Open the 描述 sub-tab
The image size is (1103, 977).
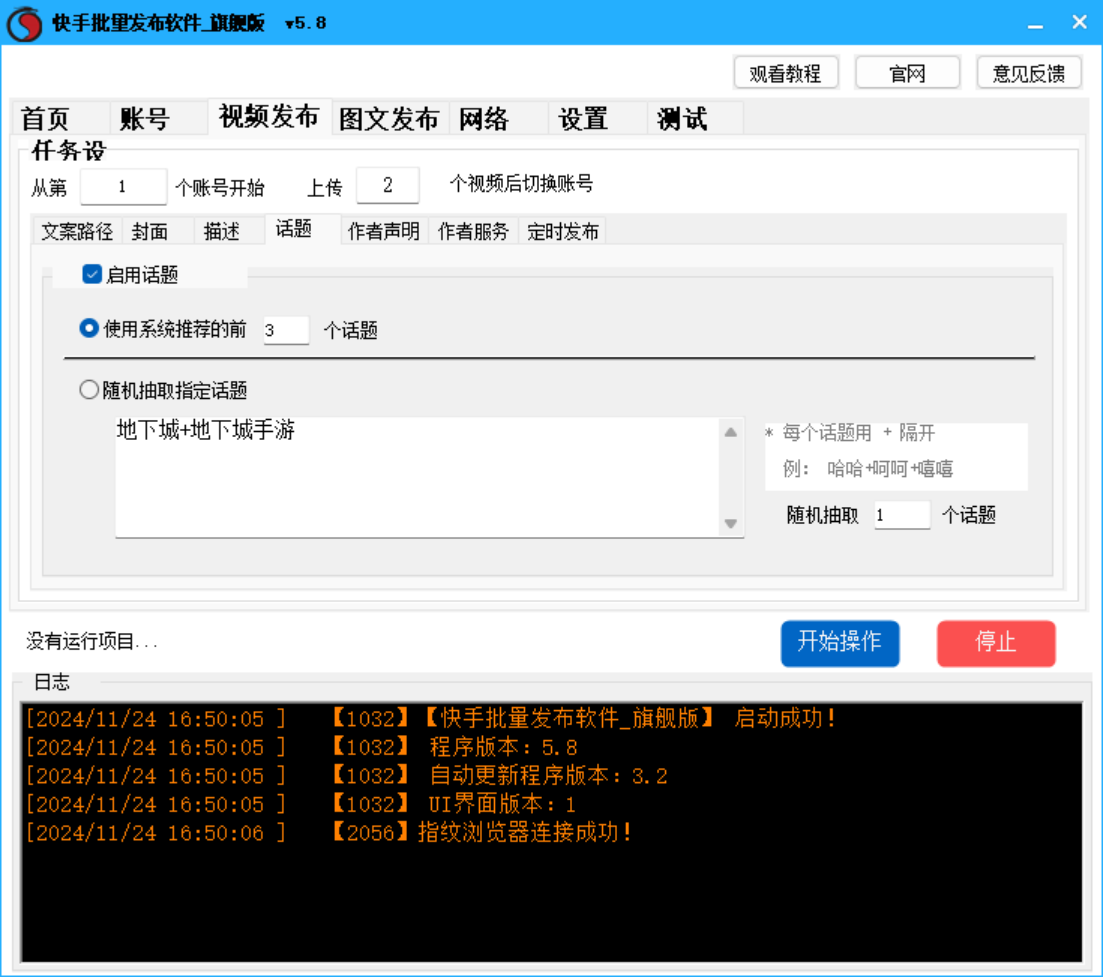pyautogui.click(x=229, y=231)
